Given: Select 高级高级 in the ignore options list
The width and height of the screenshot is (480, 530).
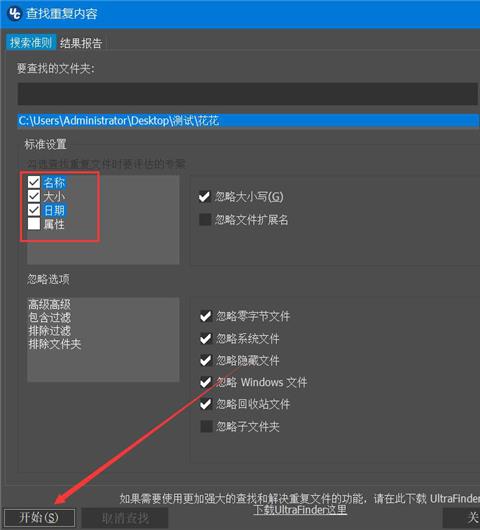Looking at the screenshot, I should pos(50,304).
